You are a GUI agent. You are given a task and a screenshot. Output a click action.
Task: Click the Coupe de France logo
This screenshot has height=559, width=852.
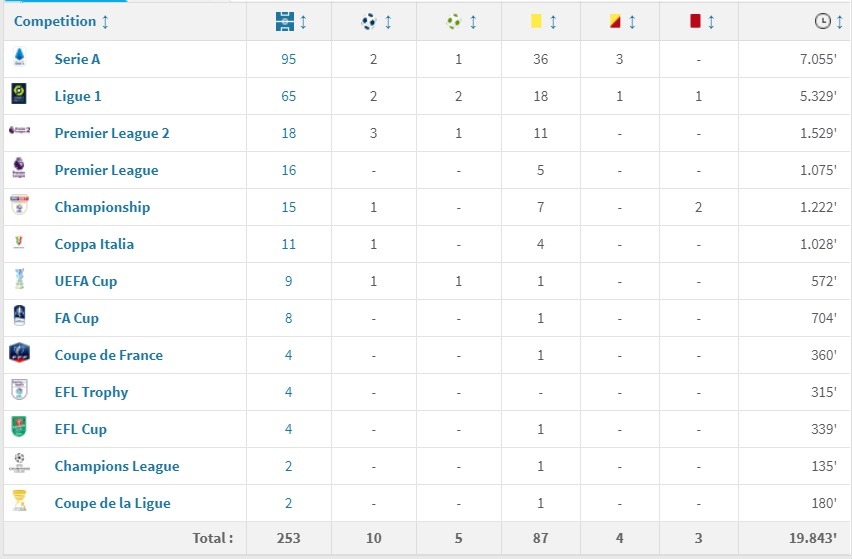(19, 354)
